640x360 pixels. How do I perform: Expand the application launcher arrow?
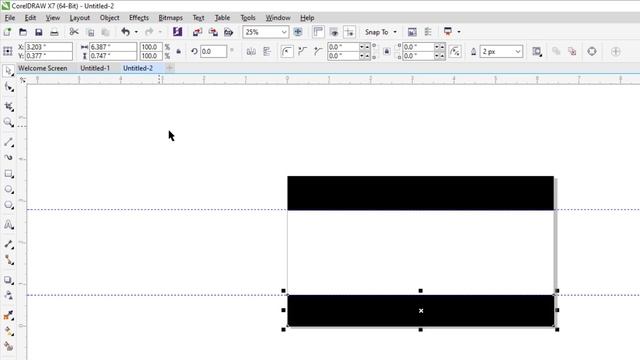[459, 32]
